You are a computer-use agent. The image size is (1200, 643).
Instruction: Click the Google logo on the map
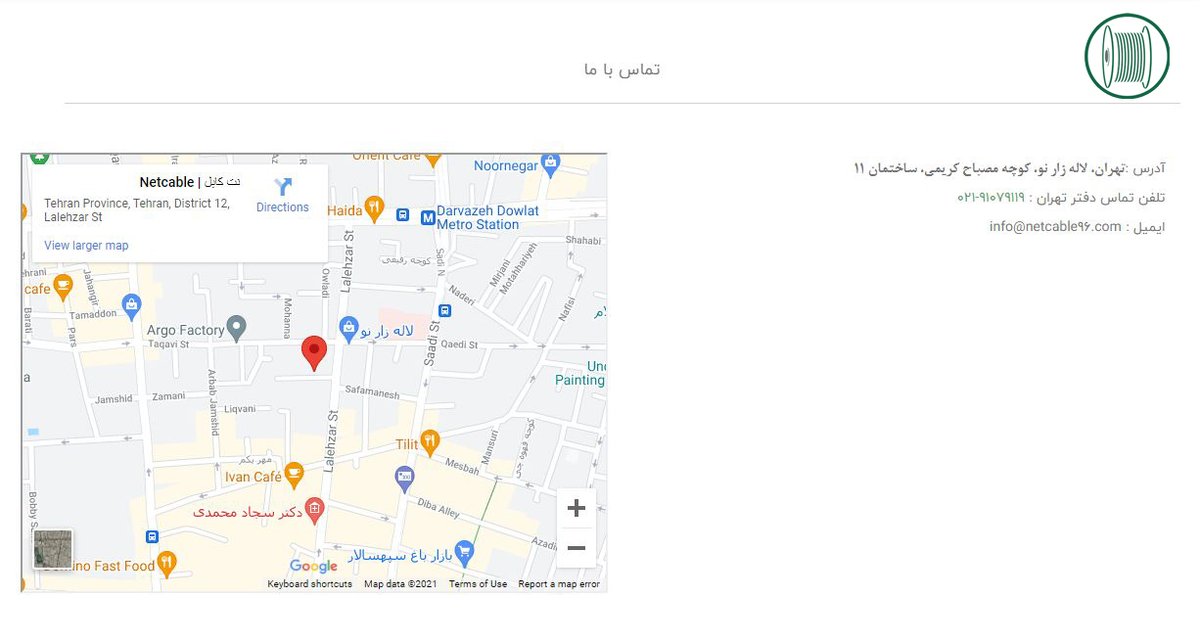coord(314,567)
